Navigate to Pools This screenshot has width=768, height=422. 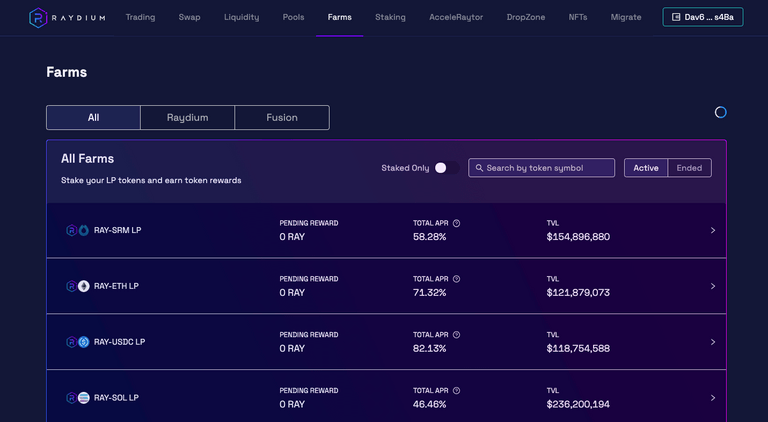293,17
